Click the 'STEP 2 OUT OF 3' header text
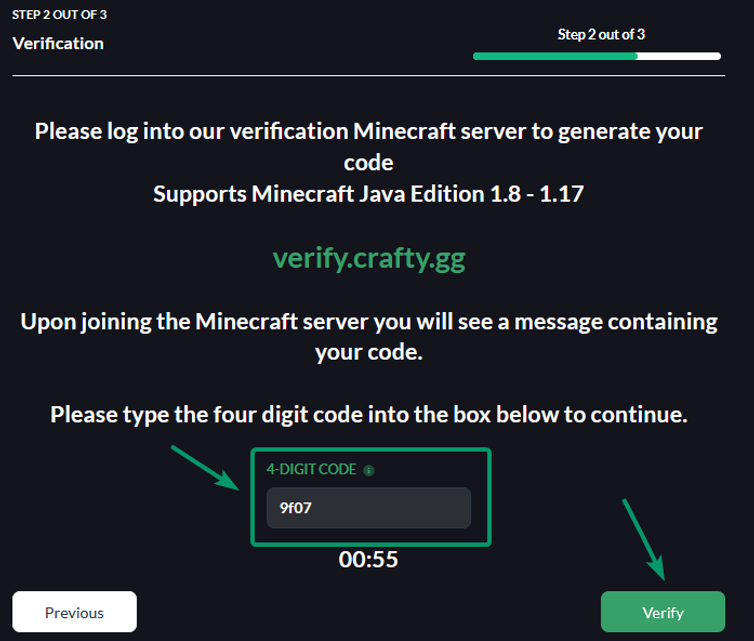The width and height of the screenshot is (754, 641). (x=60, y=15)
